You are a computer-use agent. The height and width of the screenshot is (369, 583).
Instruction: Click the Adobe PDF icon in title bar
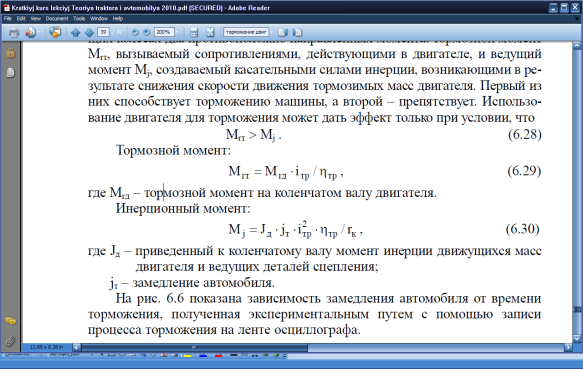click(x=6, y=7)
